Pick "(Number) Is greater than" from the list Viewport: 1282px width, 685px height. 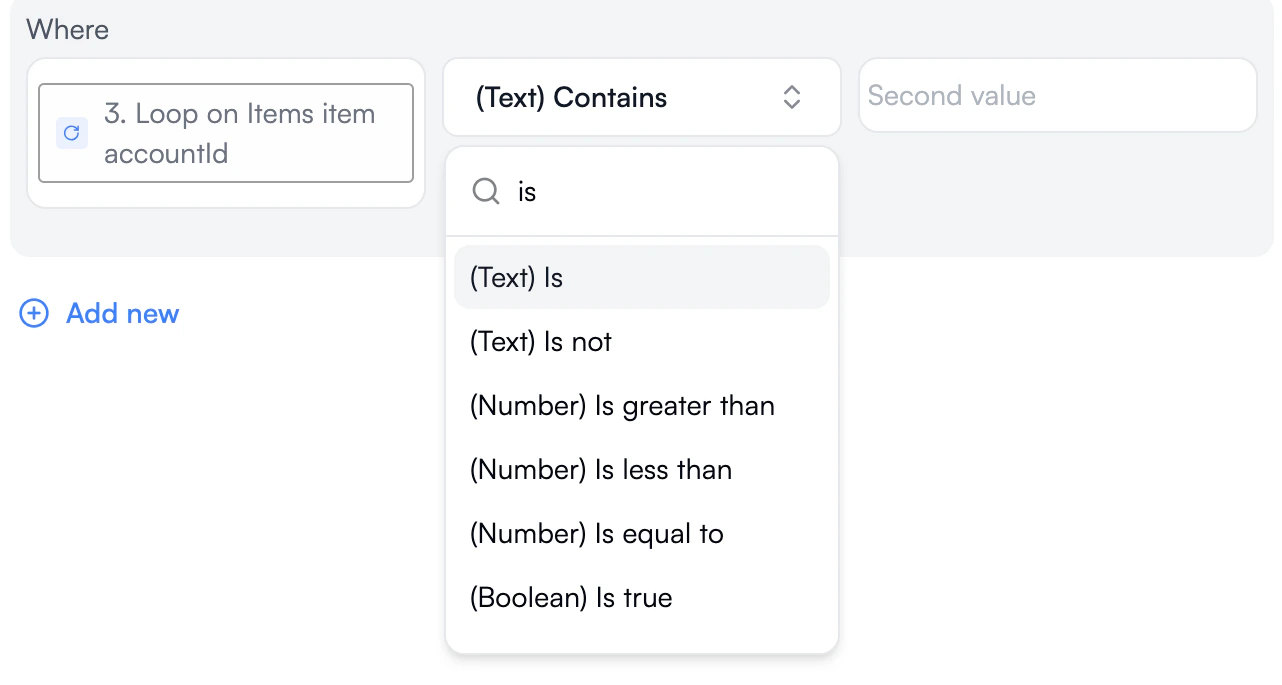(x=622, y=406)
